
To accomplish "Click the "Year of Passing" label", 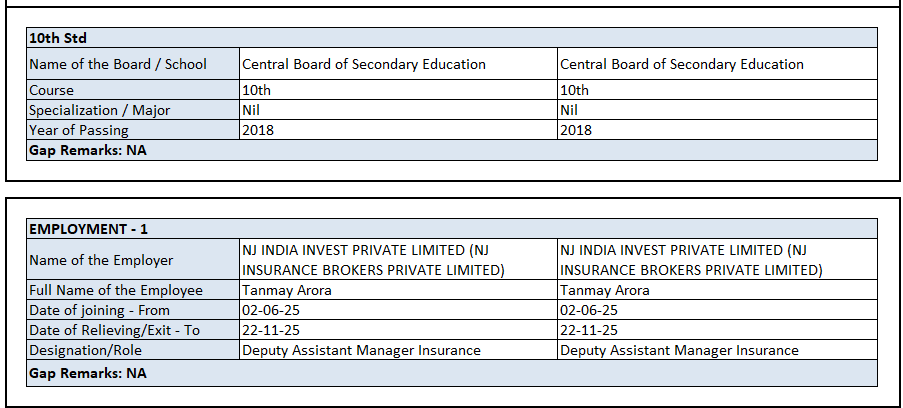I will click(79, 130).
